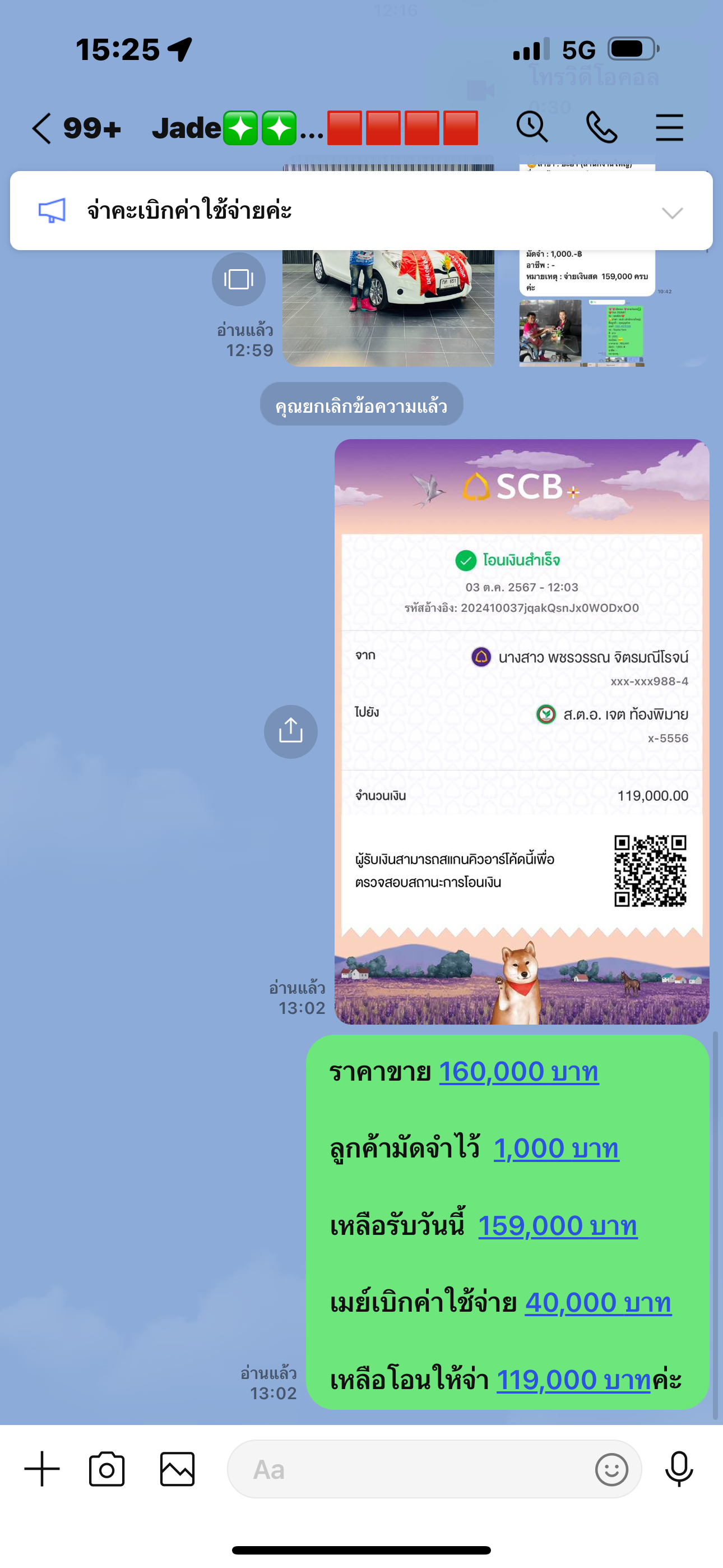Launch camera from message bar

(107, 1469)
